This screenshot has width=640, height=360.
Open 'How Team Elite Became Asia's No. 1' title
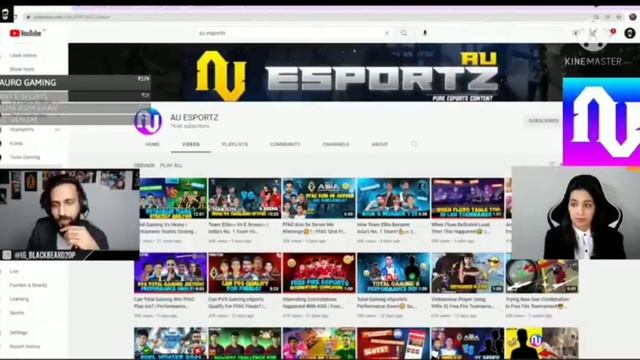pos(387,228)
